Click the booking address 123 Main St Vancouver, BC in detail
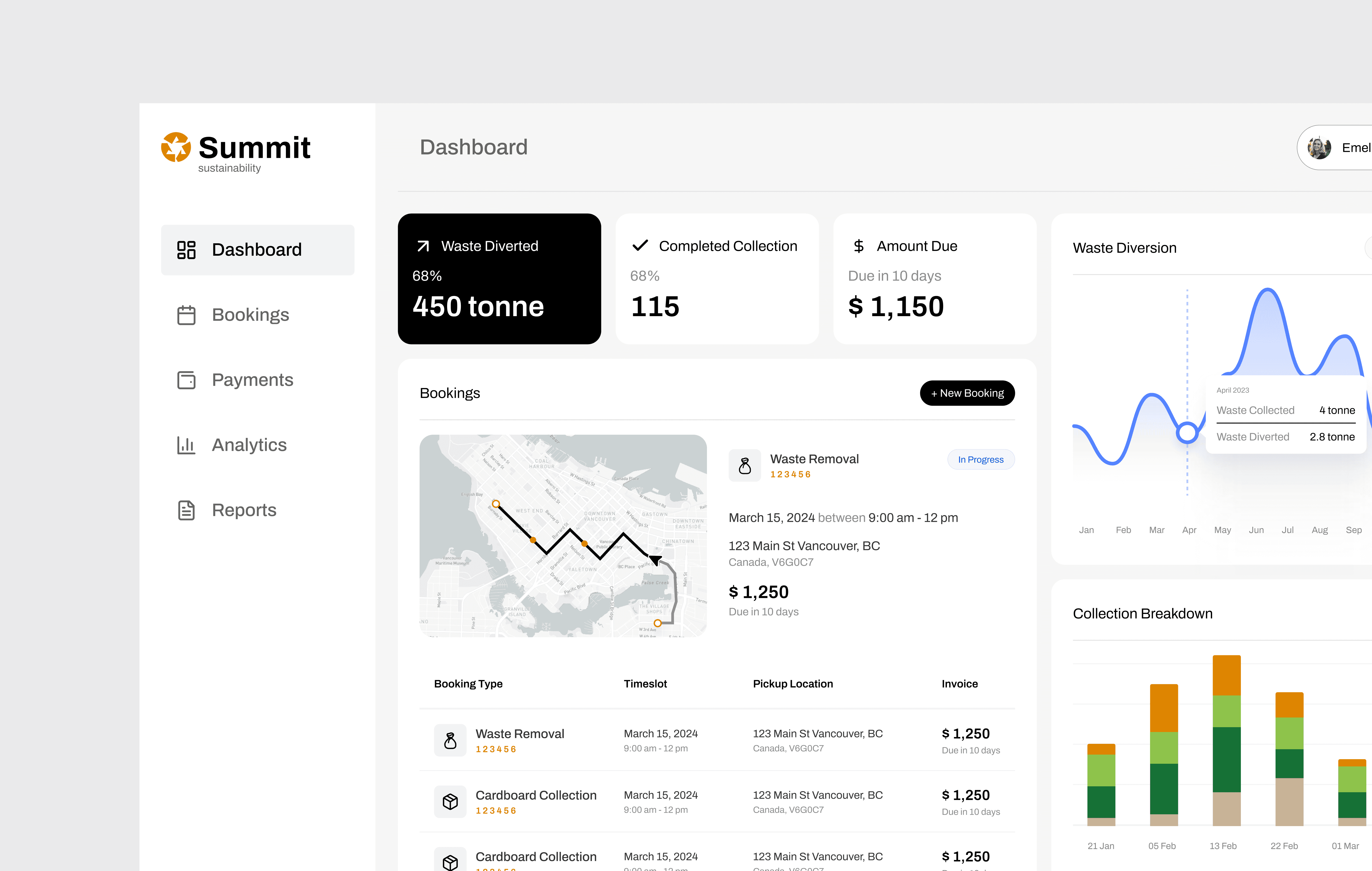Viewport: 1372px width, 871px height. click(x=804, y=546)
